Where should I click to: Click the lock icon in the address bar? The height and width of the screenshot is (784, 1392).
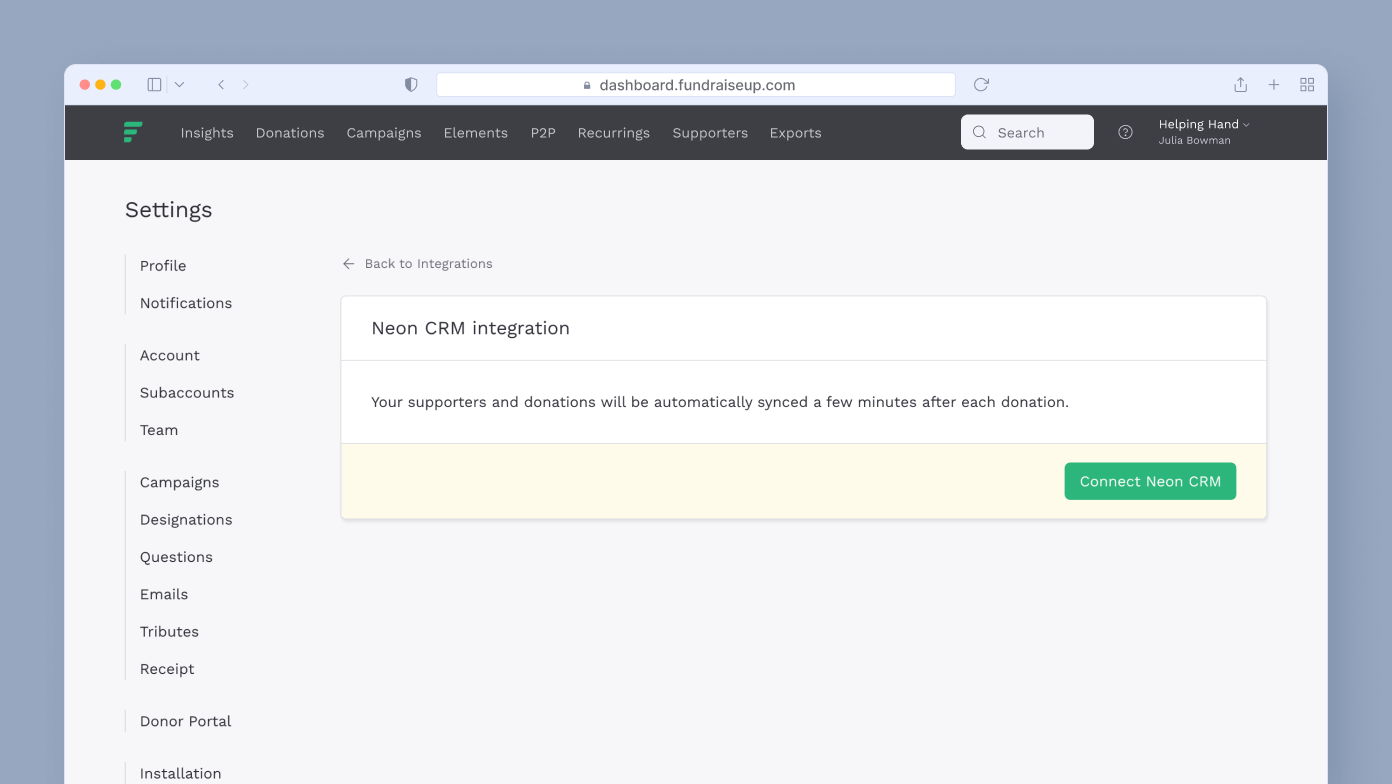[587, 86]
